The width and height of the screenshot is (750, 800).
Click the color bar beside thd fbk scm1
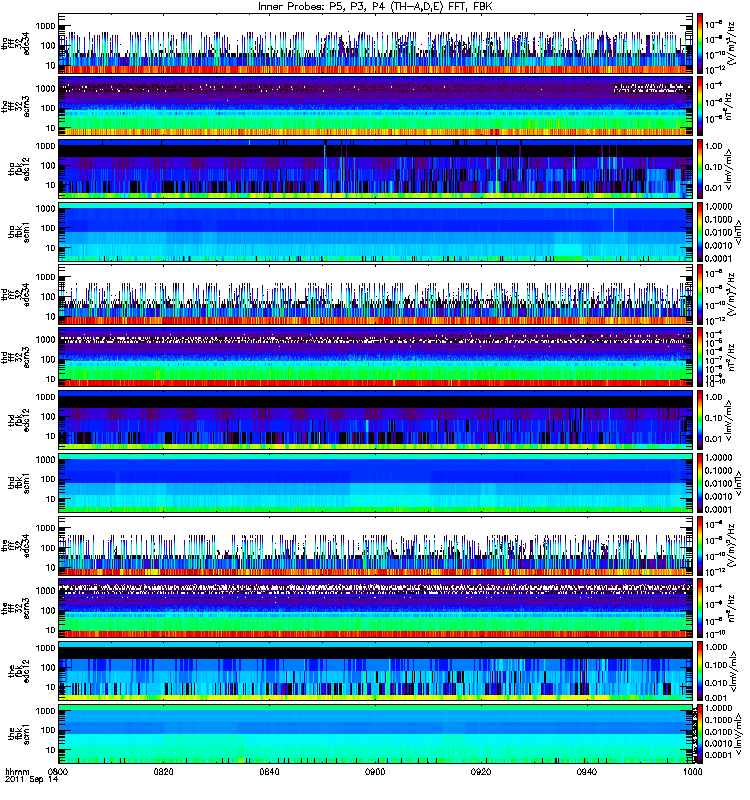(699, 483)
